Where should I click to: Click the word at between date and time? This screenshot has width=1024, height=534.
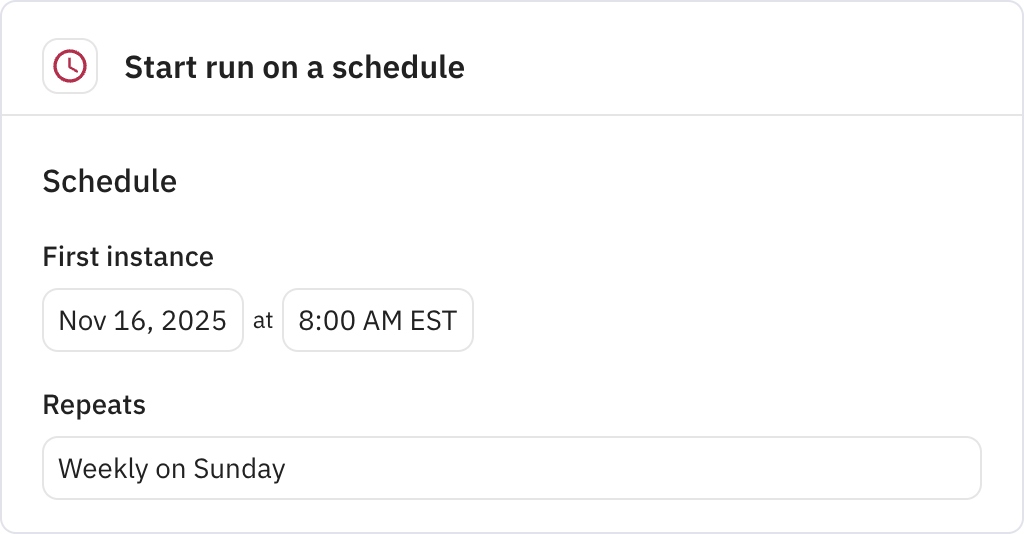pyautogui.click(x=263, y=321)
